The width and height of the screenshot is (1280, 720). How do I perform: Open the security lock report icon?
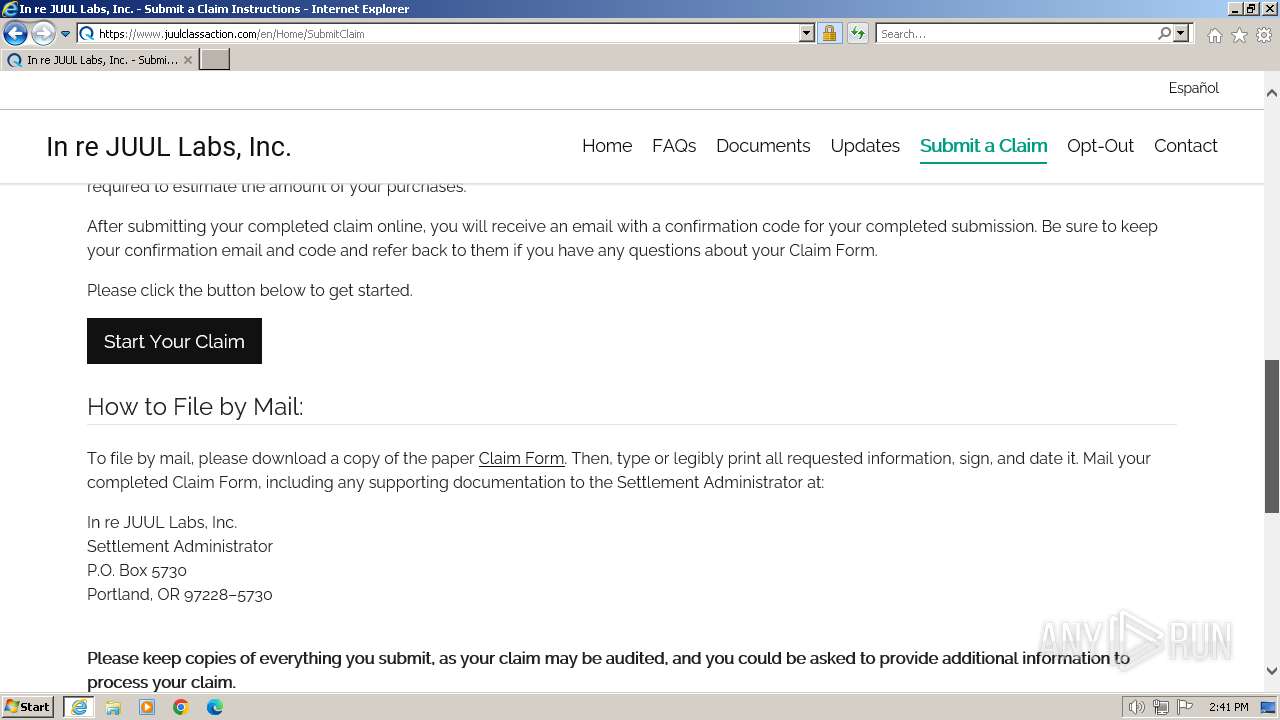(829, 34)
